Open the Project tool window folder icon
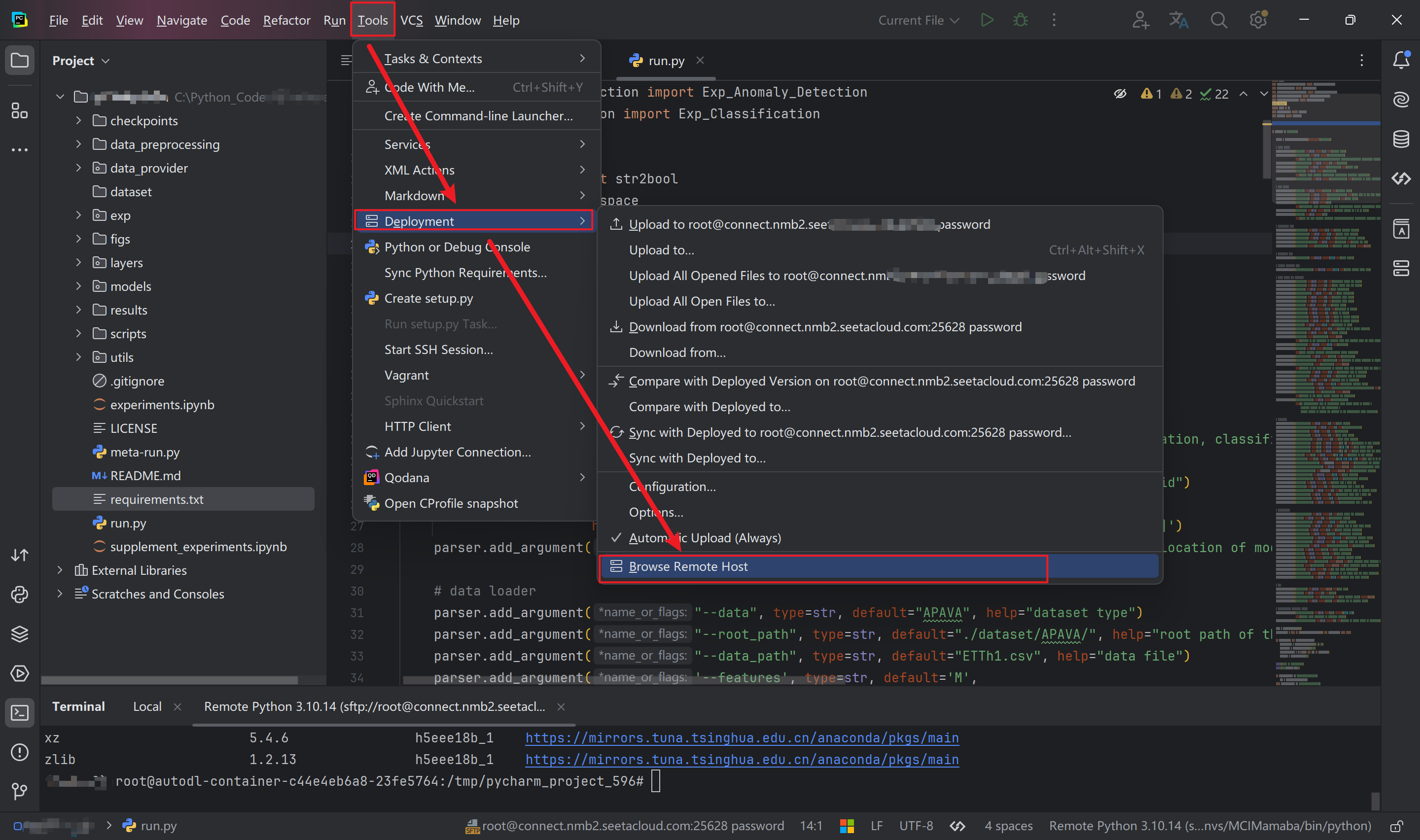Image resolution: width=1420 pixels, height=840 pixels. point(20,60)
